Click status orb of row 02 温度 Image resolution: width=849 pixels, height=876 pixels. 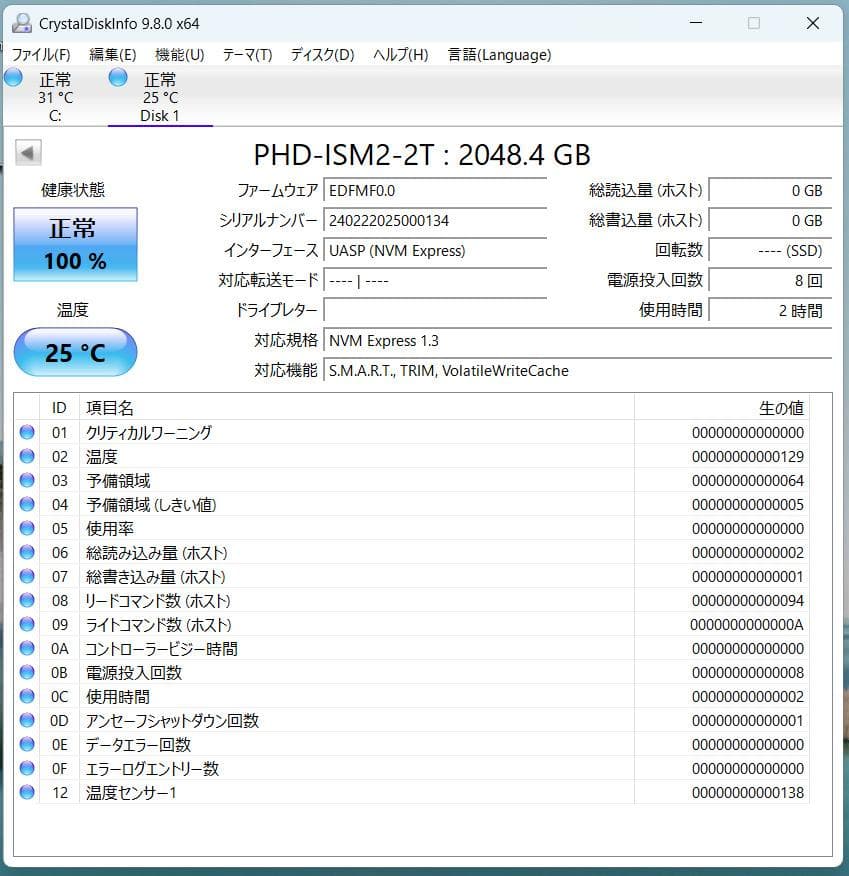pos(27,456)
